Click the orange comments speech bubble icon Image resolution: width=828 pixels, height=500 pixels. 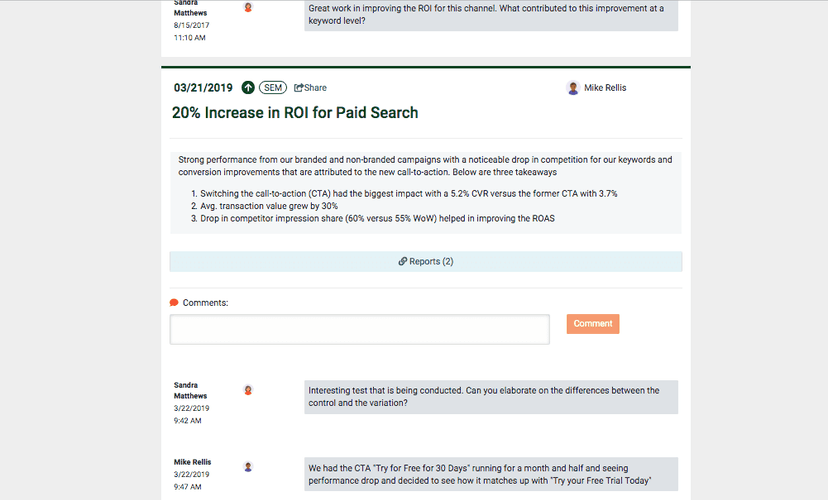click(174, 303)
